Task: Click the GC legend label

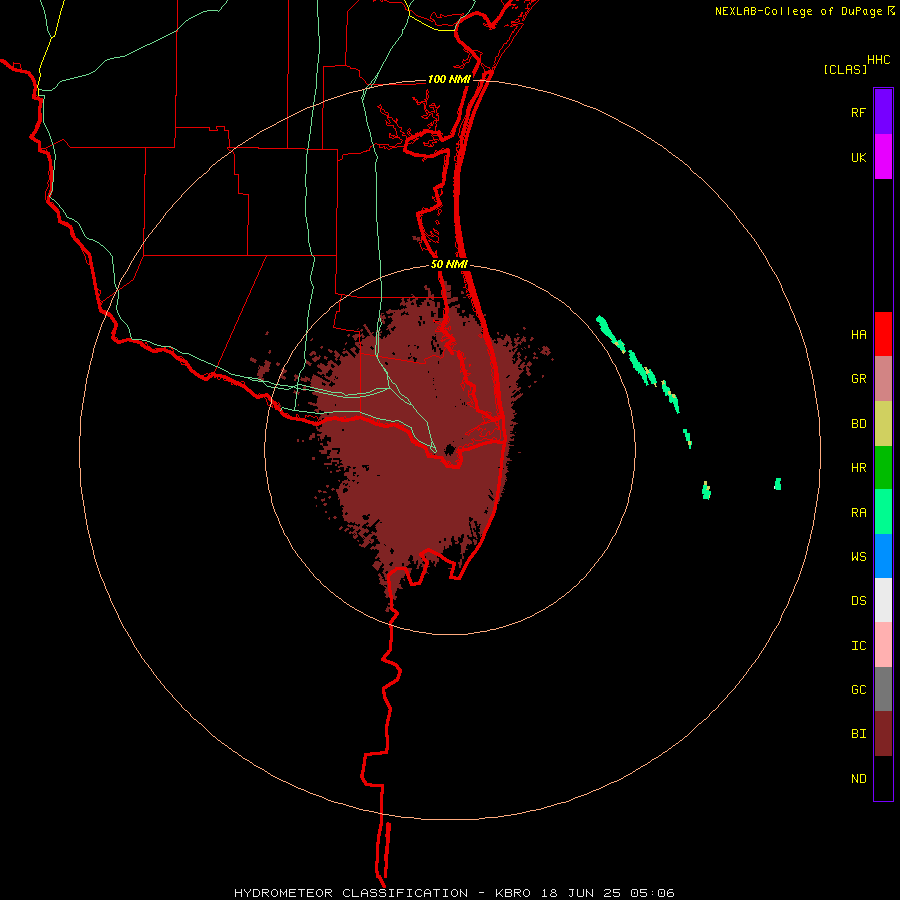Action: click(858, 689)
